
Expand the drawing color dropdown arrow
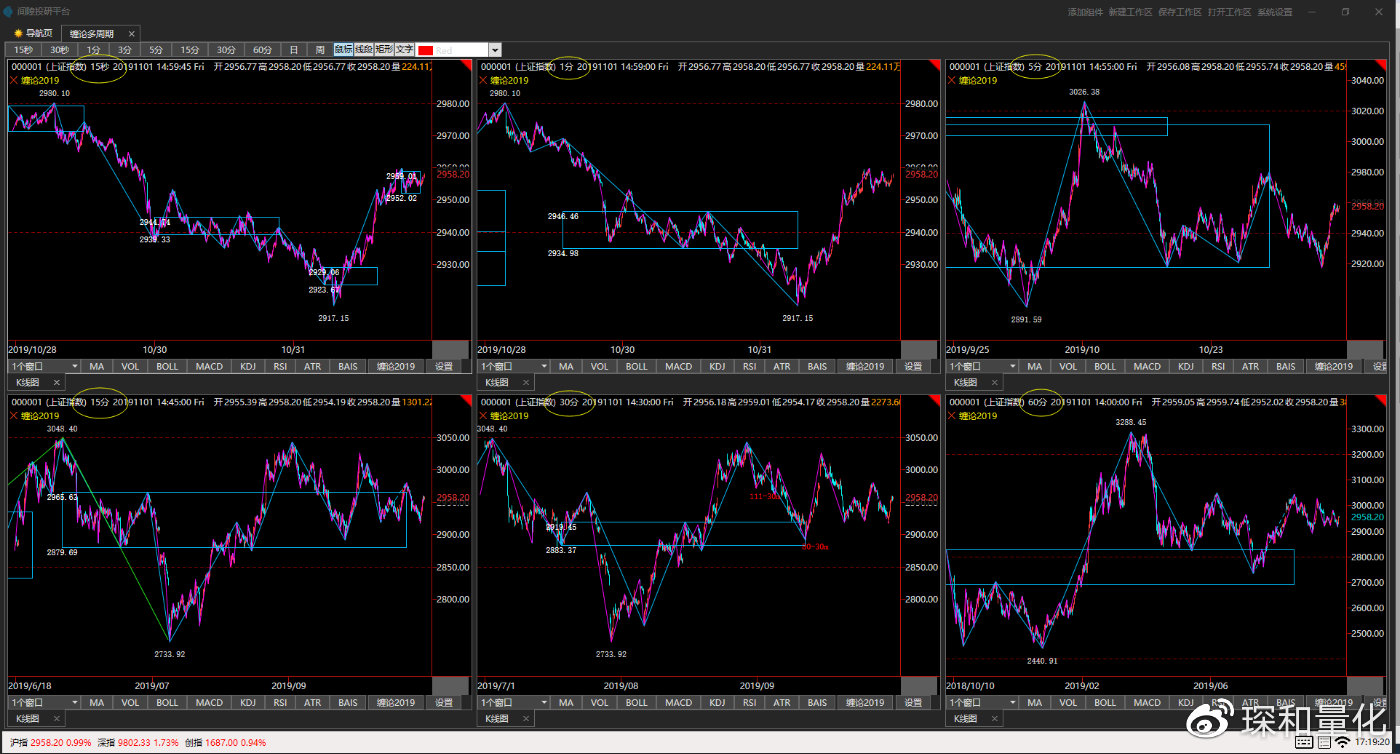point(494,49)
